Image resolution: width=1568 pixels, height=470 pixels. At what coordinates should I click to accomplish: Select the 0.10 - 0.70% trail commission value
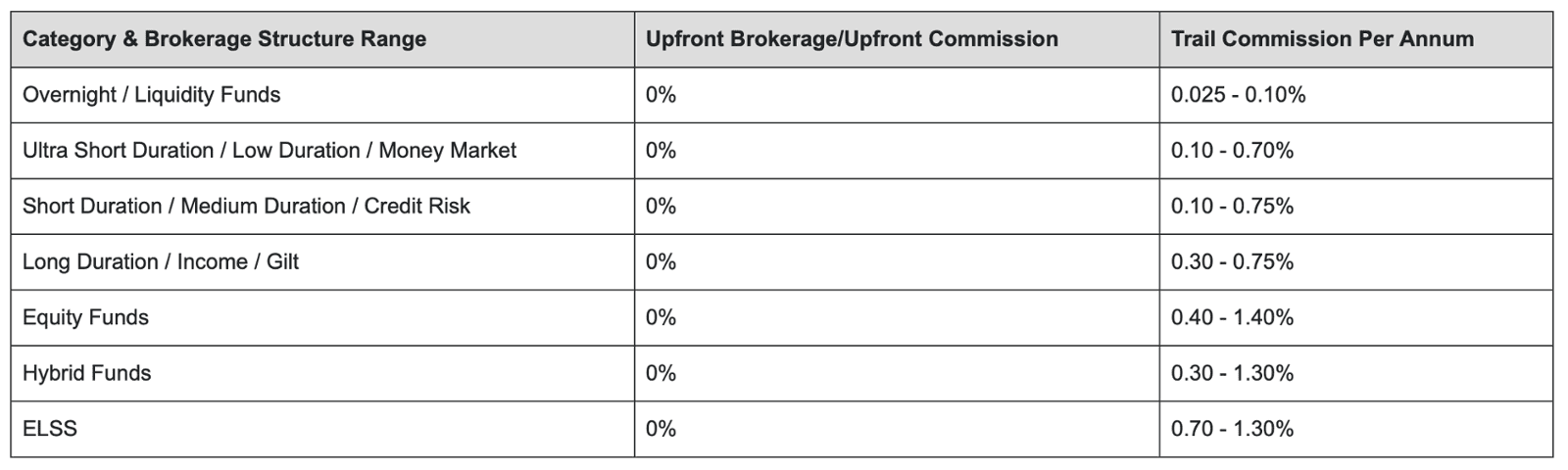point(1232,151)
